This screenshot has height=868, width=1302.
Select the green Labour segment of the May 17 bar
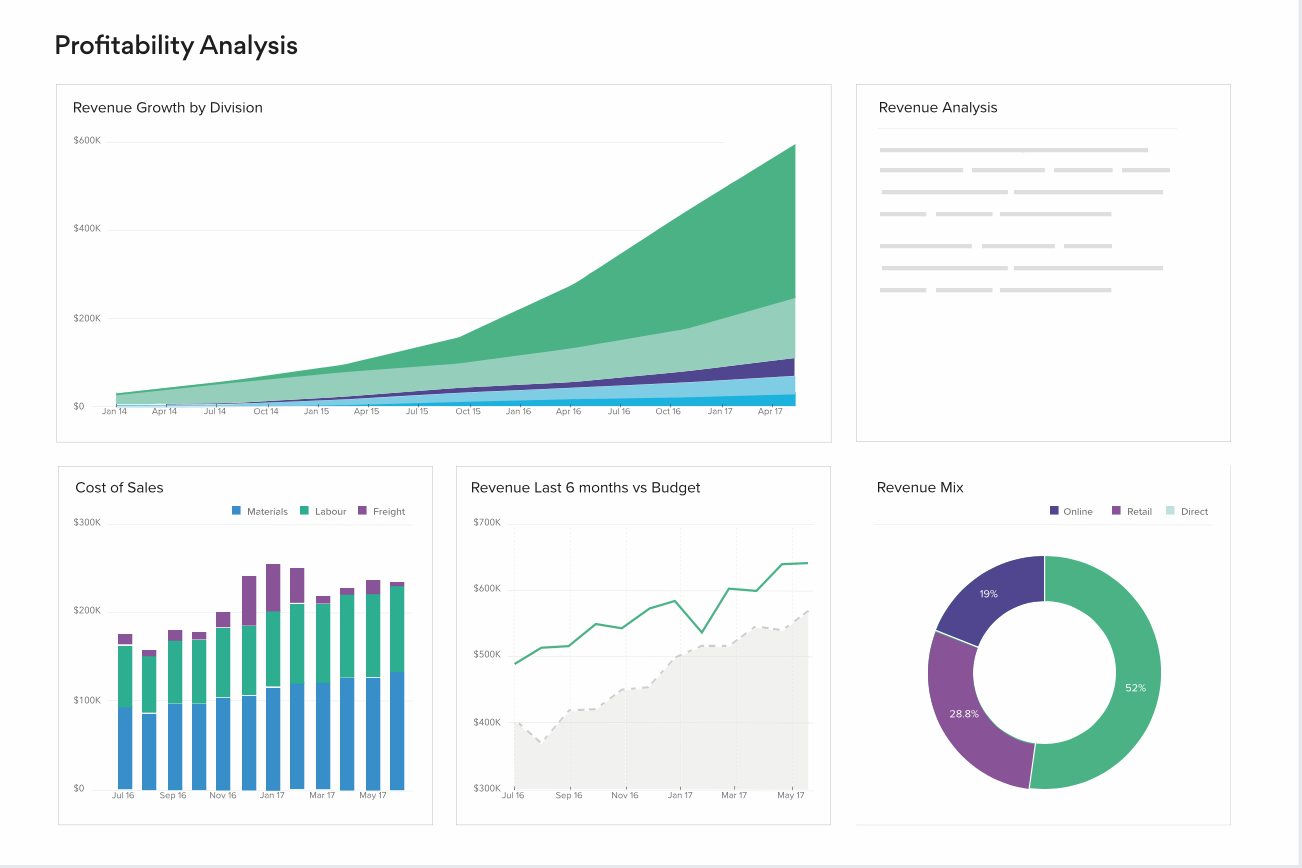(x=373, y=636)
